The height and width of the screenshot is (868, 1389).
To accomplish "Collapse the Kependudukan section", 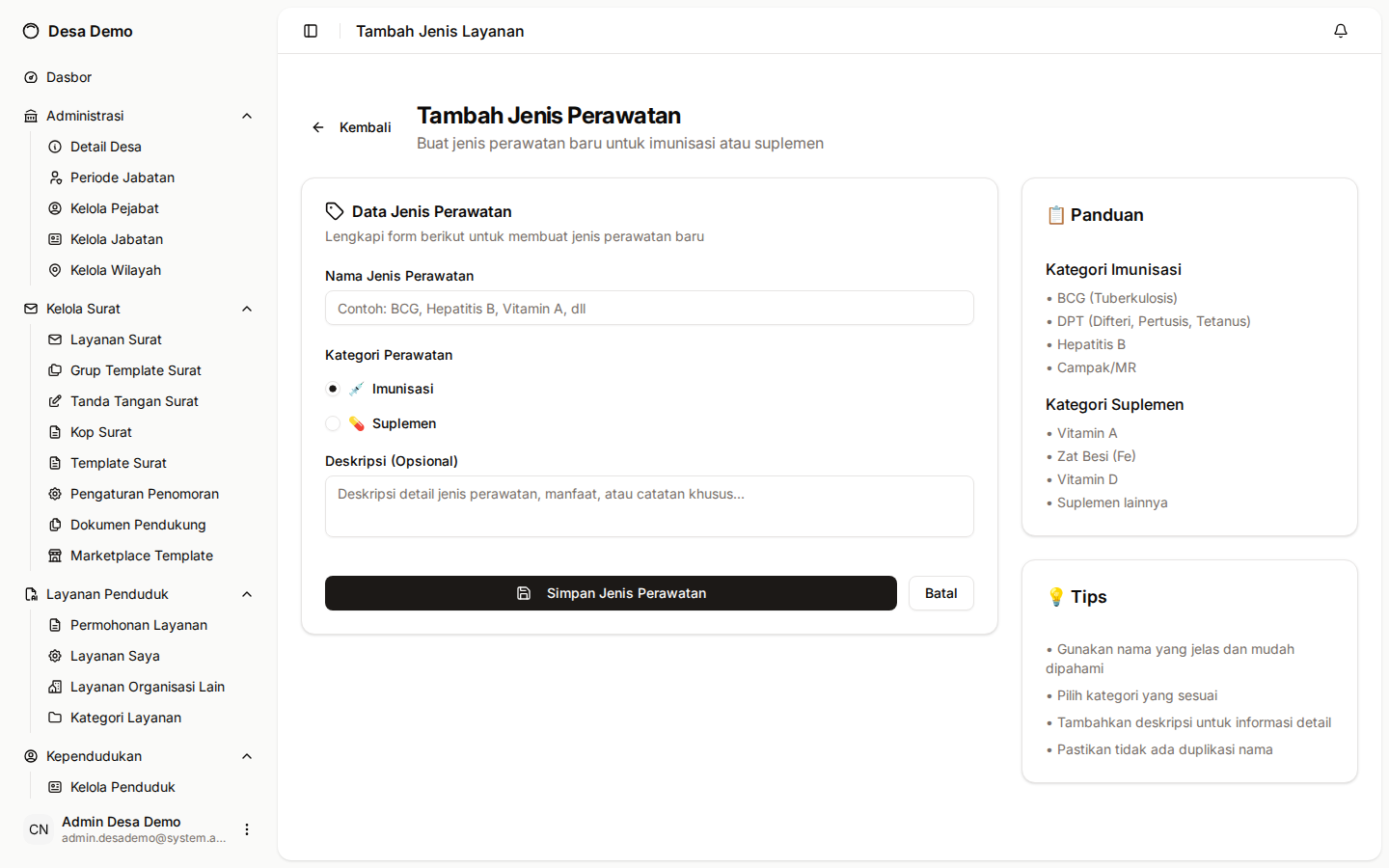I will click(x=247, y=756).
